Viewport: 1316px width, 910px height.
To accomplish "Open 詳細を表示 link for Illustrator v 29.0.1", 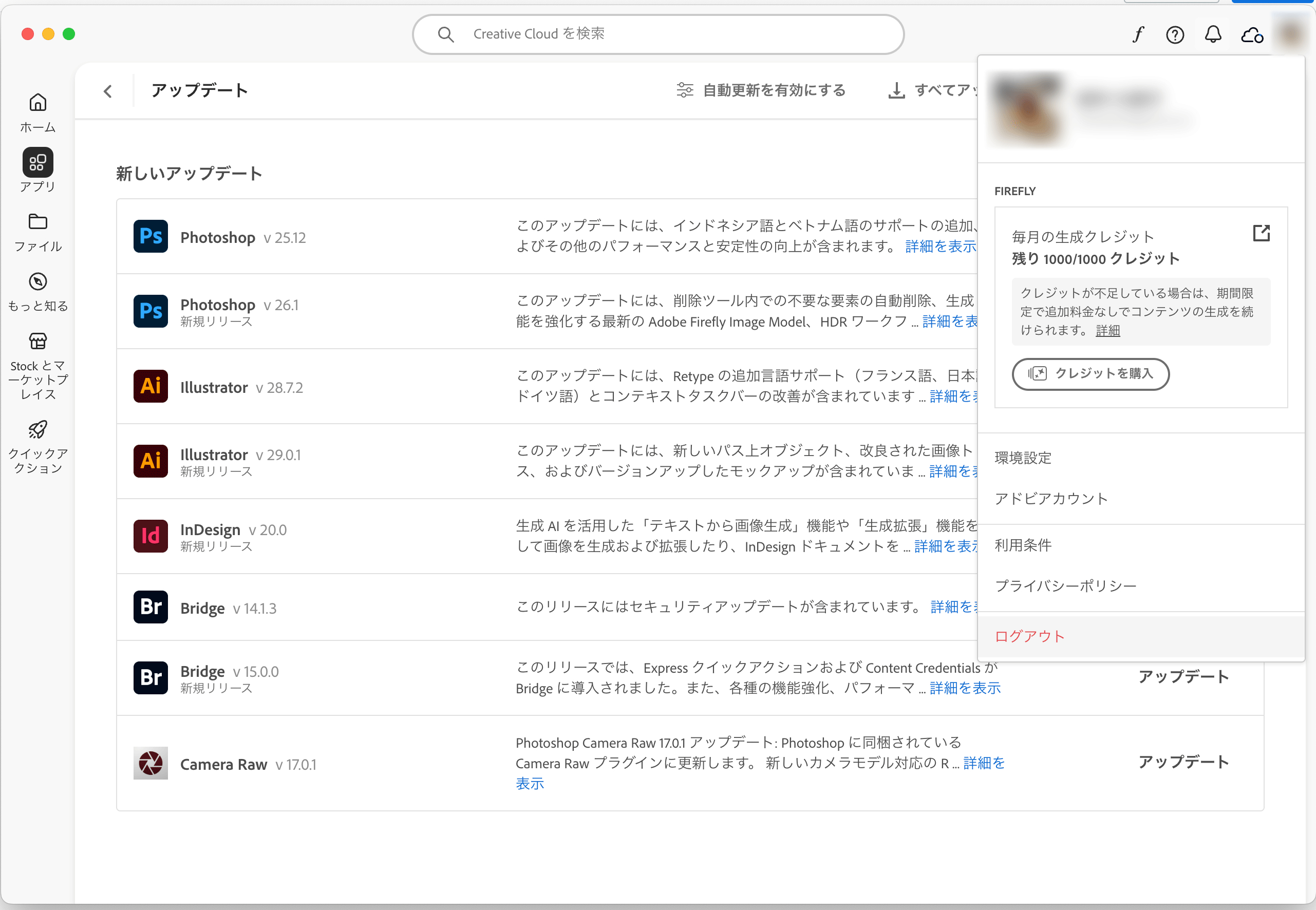I will click(954, 471).
